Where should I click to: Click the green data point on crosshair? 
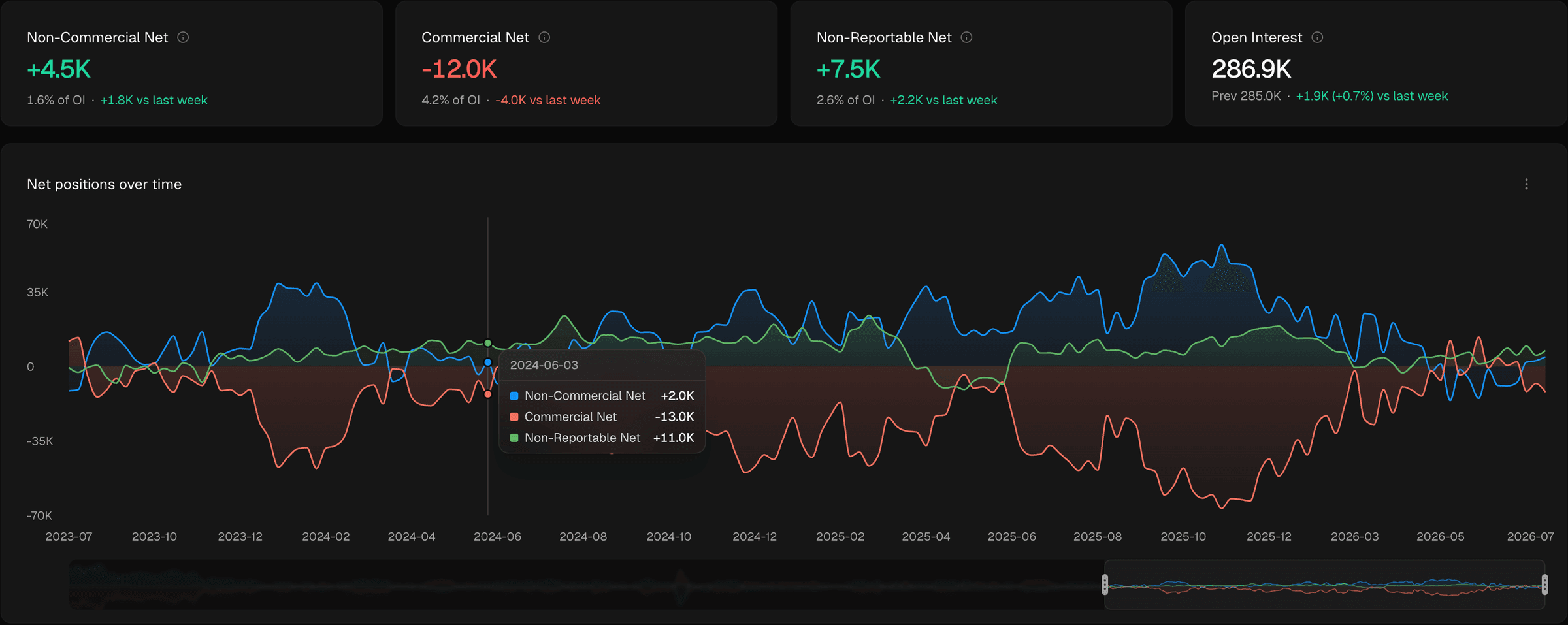[488, 344]
